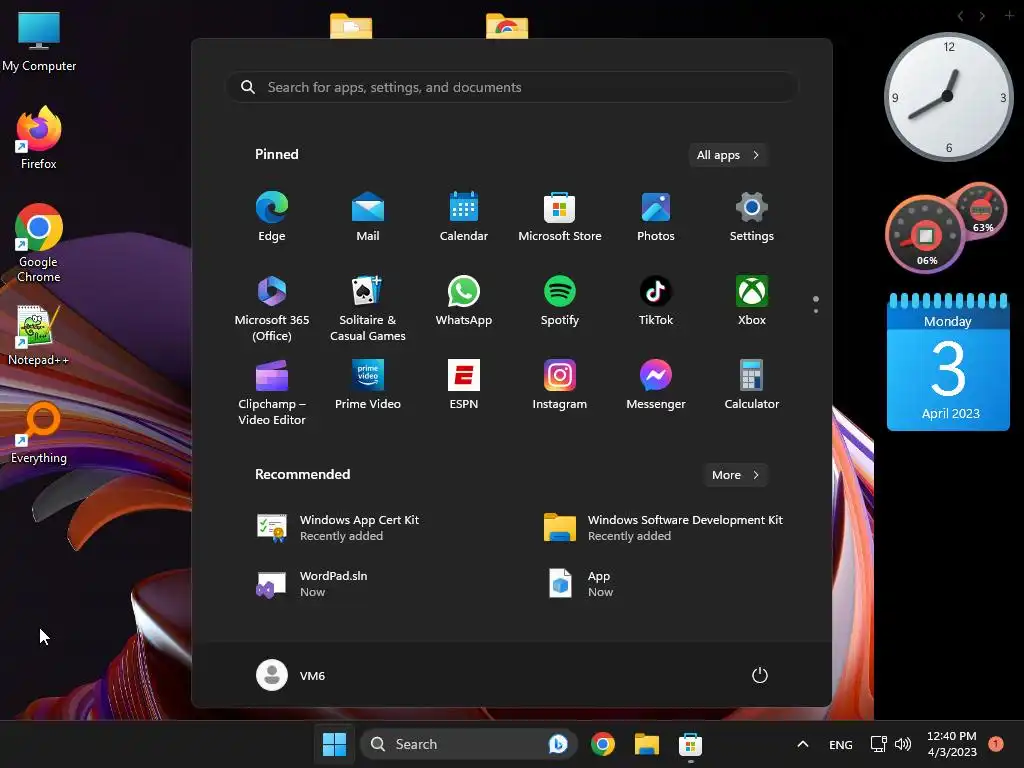Open the TikTok app
This screenshot has width=1024, height=768.
click(x=656, y=300)
